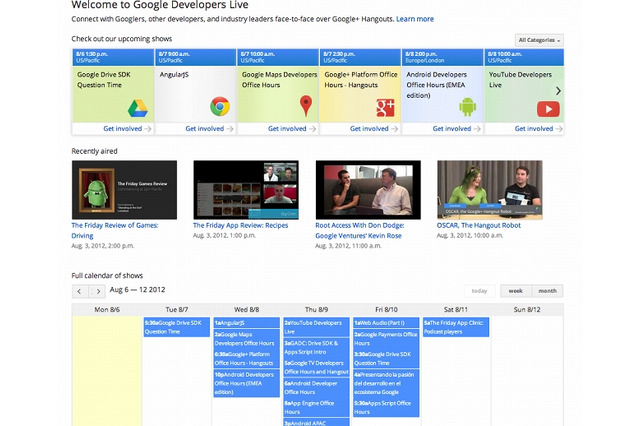Click the 8/8 2:00 p.m. Europe/London card header
The image size is (640, 426).
click(442, 57)
